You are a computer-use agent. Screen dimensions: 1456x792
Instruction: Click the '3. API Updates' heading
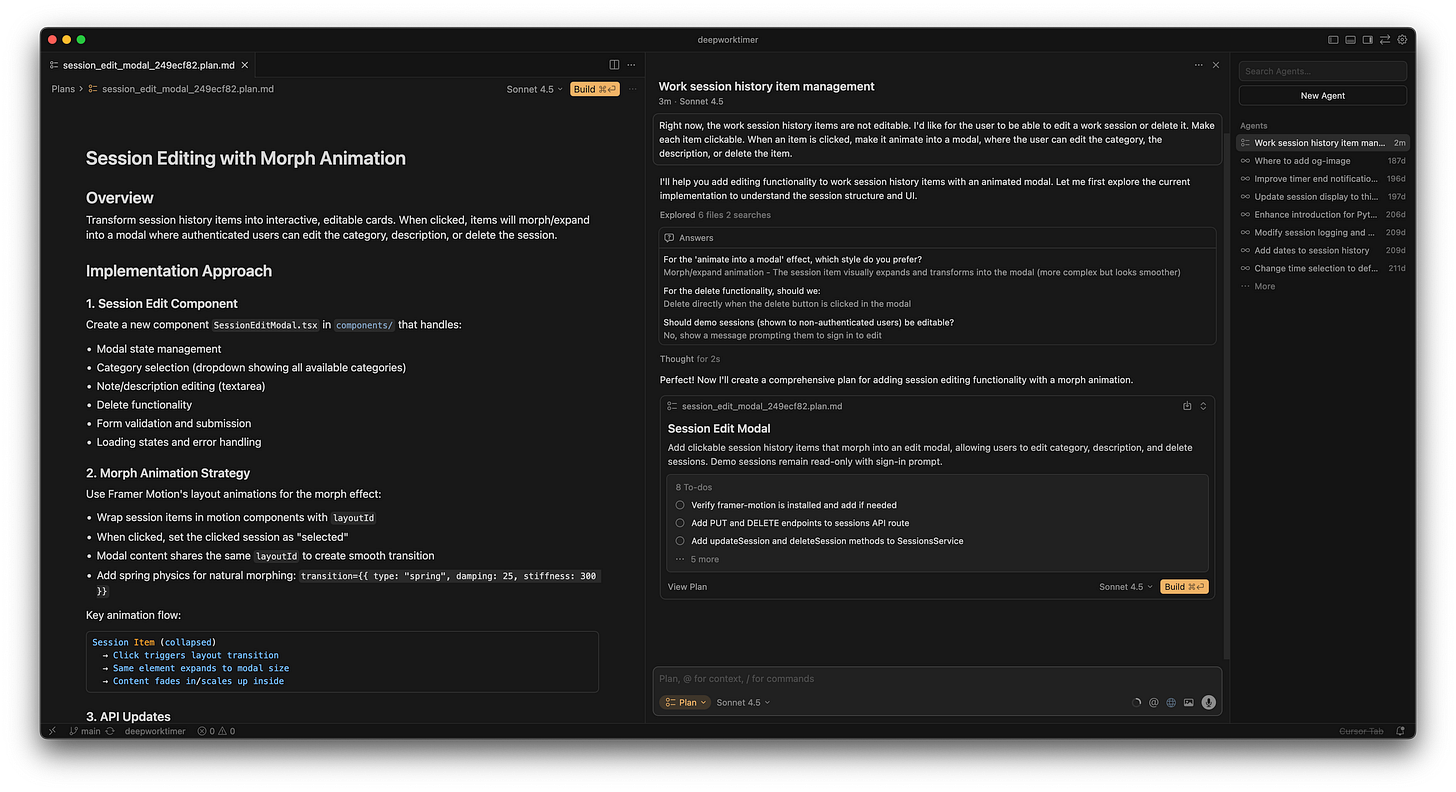(x=128, y=716)
